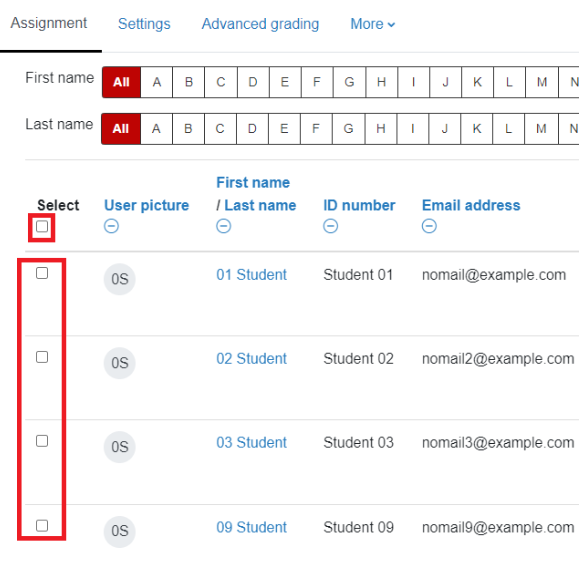579x583 pixels.
Task: Click the 01 Student avatar picture
Action: pyautogui.click(x=119, y=279)
